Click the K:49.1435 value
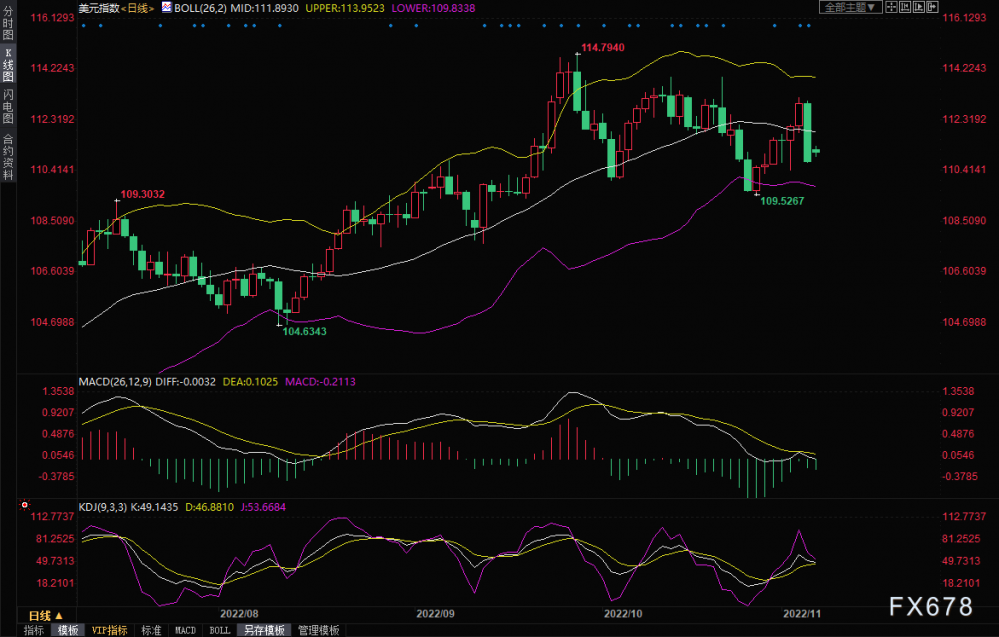999x637 pixels. tap(154, 507)
